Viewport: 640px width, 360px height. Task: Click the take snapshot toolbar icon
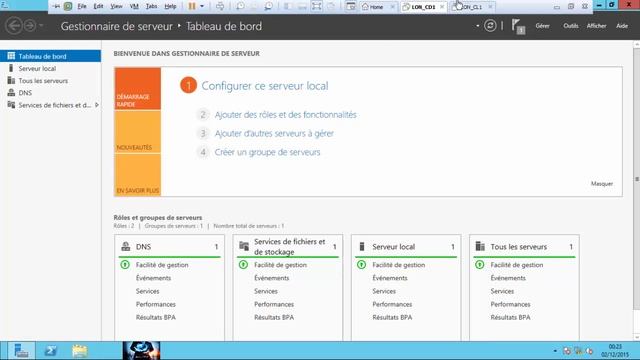click(x=240, y=6)
